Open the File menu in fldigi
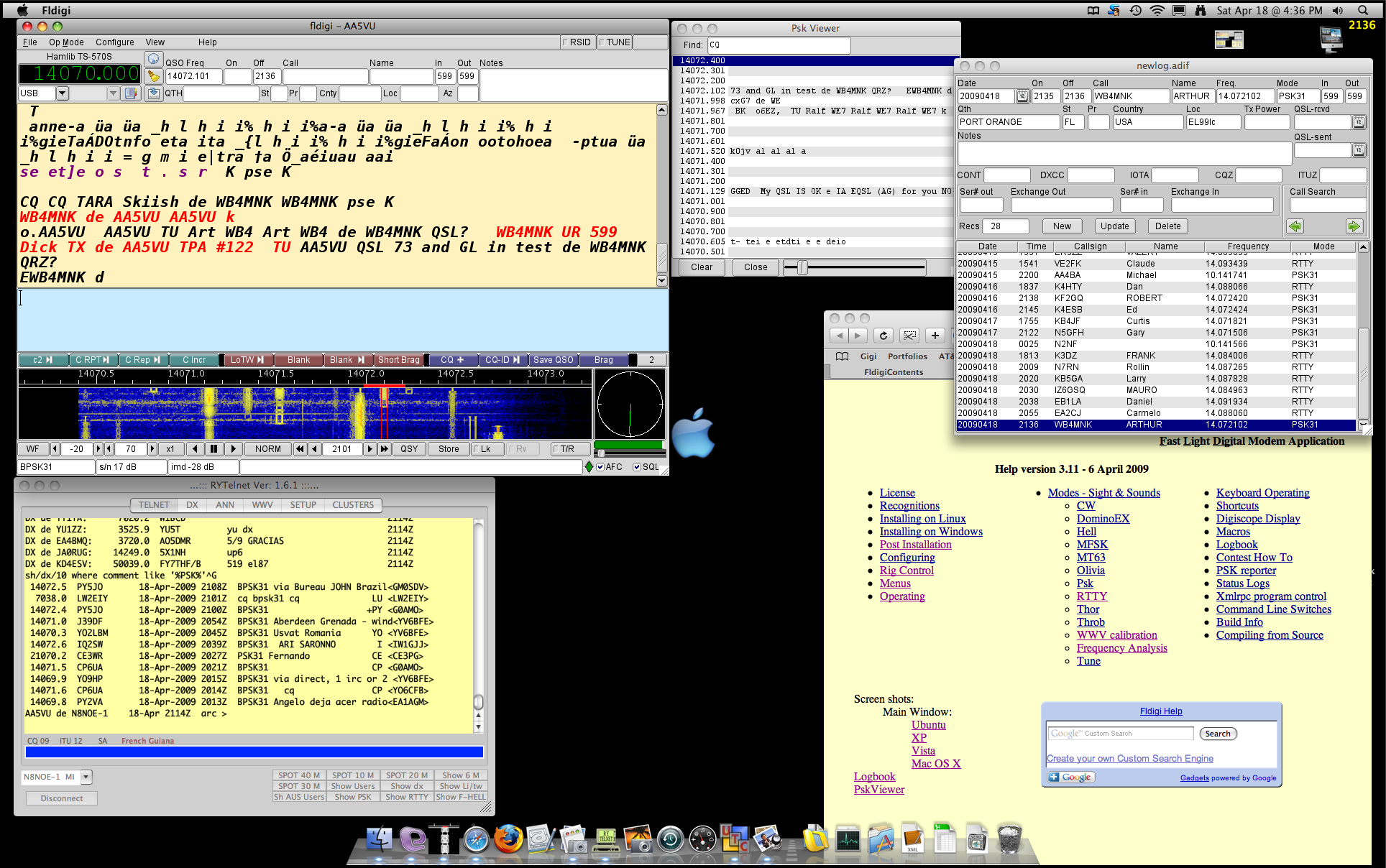The image size is (1386, 868). [30, 42]
